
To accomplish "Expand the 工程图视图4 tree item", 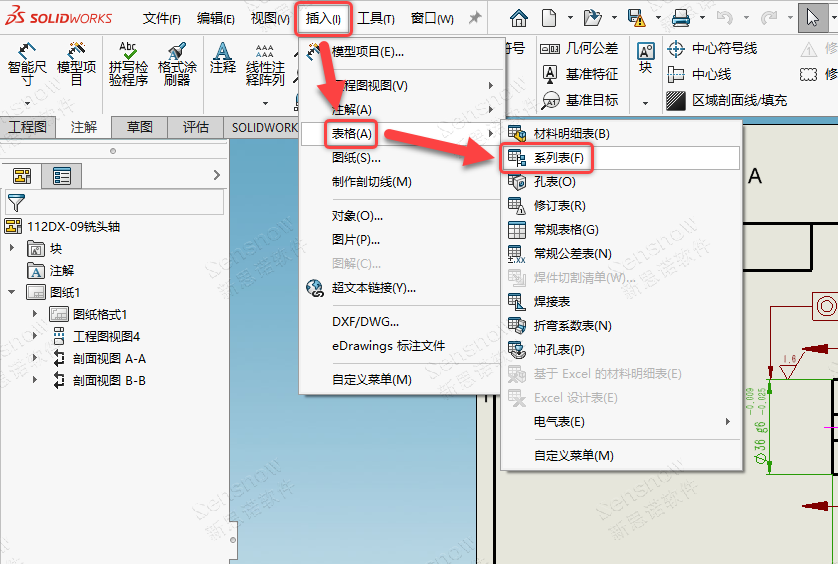I will (x=35, y=336).
